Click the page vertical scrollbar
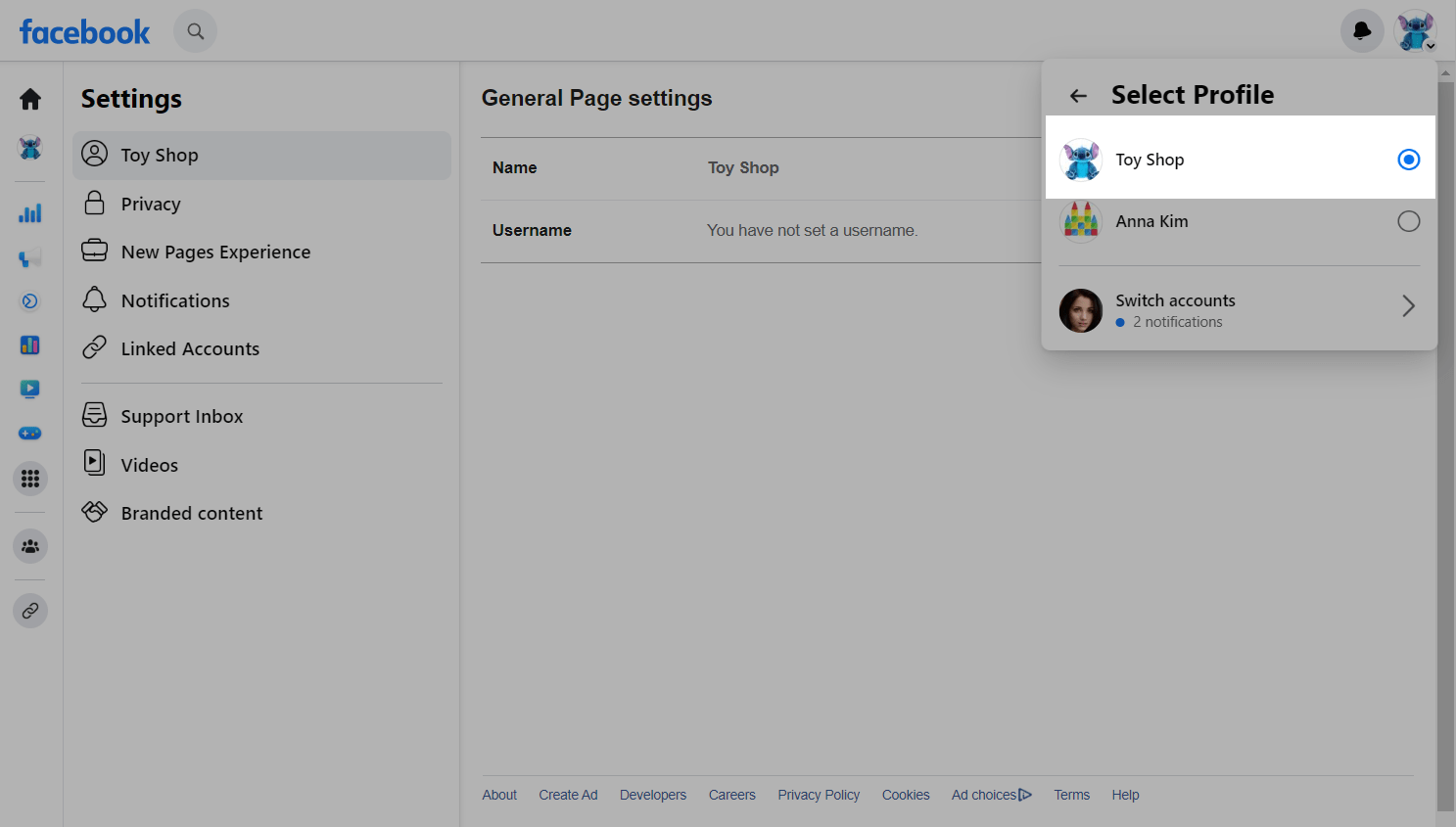Viewport: 1456px width, 827px height. tap(1445, 440)
